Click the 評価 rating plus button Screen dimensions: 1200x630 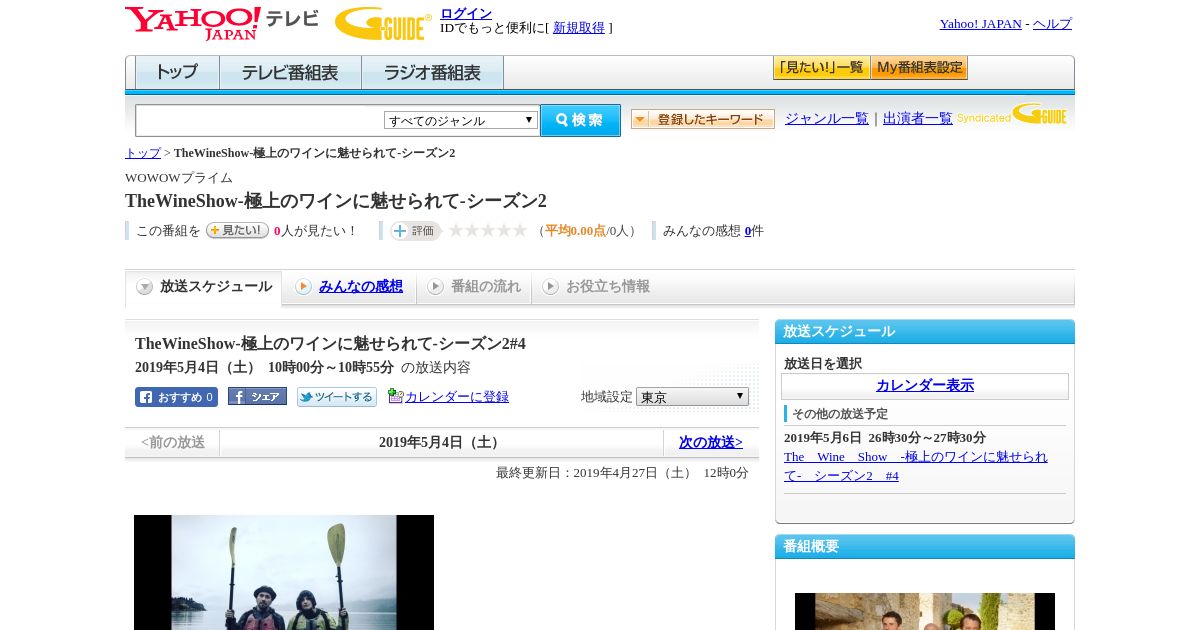point(415,231)
